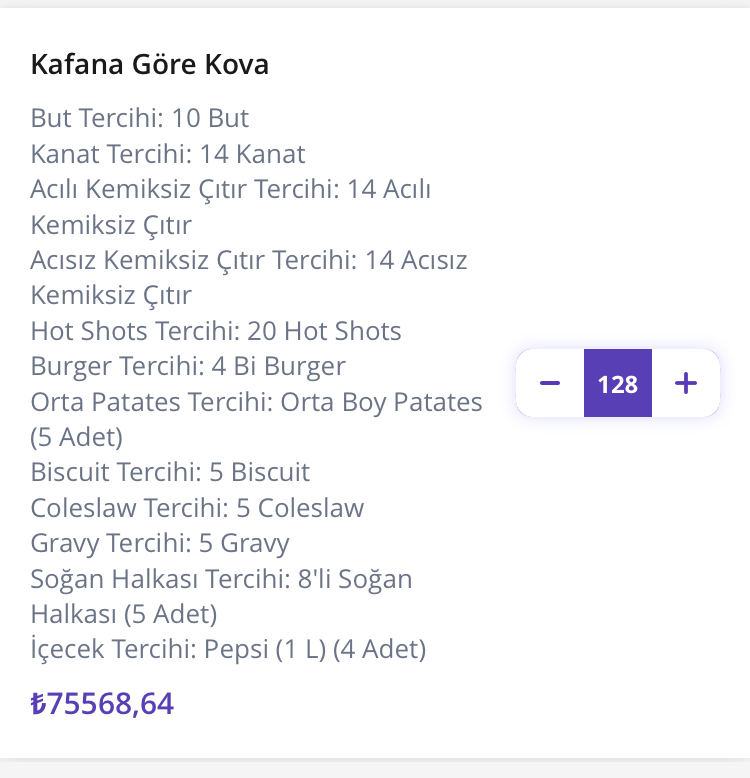This screenshot has height=778, width=750.
Task: Select the But Tercihi line
Action: click(140, 118)
